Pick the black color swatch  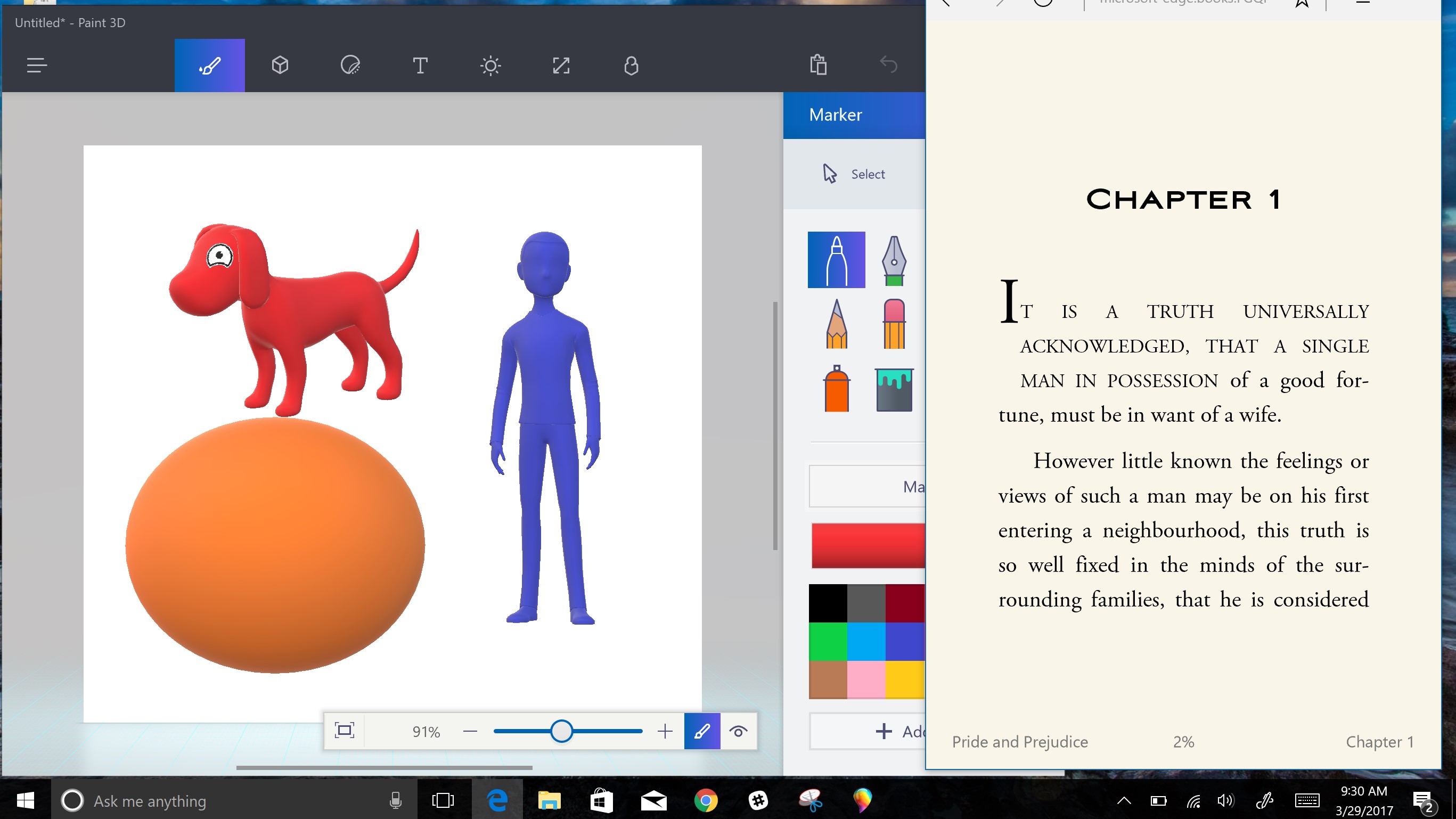pos(828,603)
